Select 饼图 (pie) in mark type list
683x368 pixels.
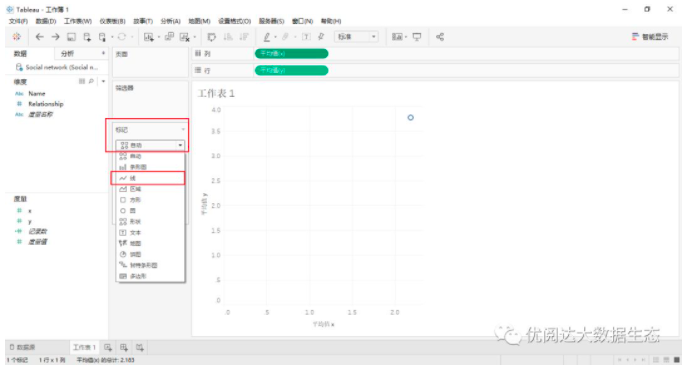tap(150, 254)
